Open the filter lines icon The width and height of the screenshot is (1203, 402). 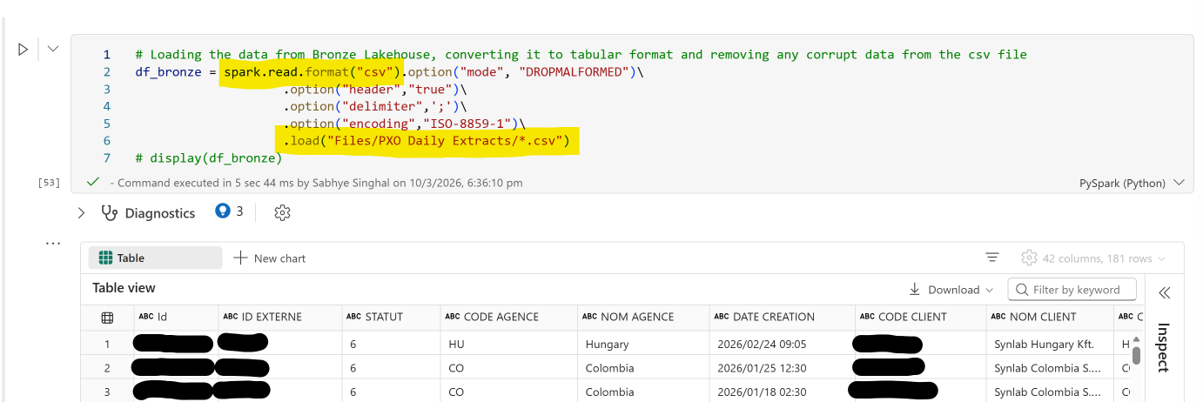pyautogui.click(x=992, y=258)
